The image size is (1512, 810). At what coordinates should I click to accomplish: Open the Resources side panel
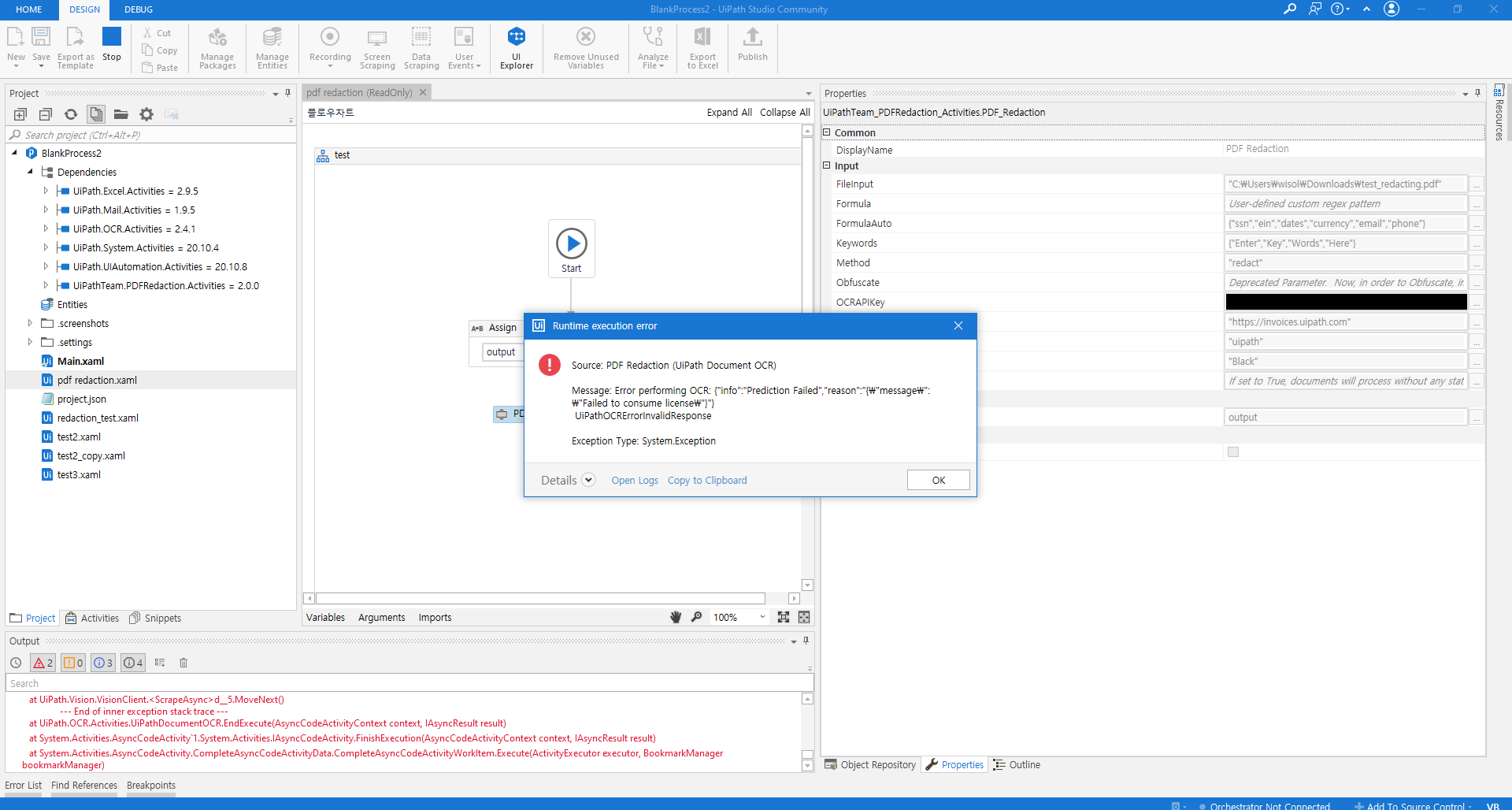(x=1499, y=112)
